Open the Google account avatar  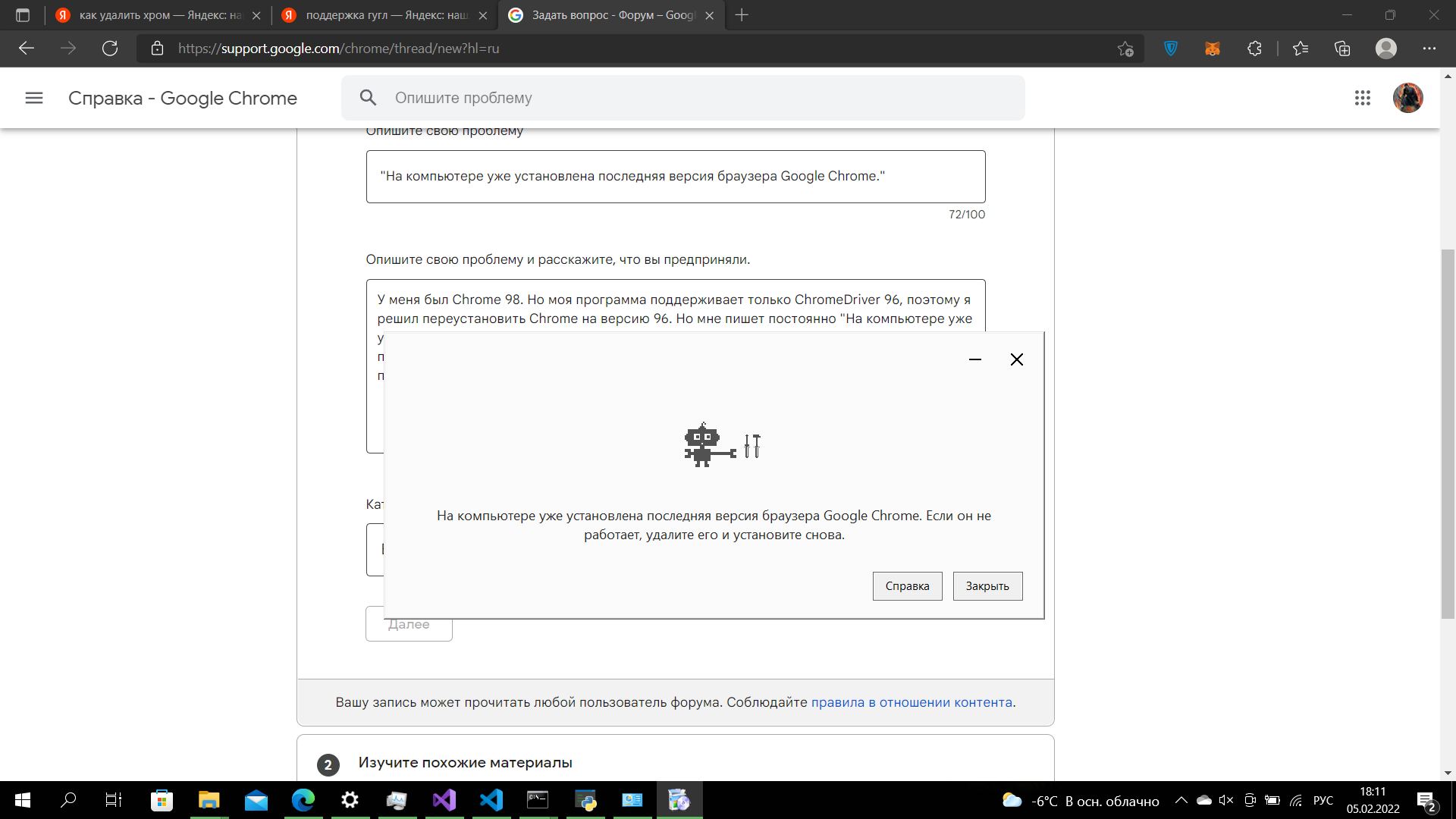(x=1408, y=98)
